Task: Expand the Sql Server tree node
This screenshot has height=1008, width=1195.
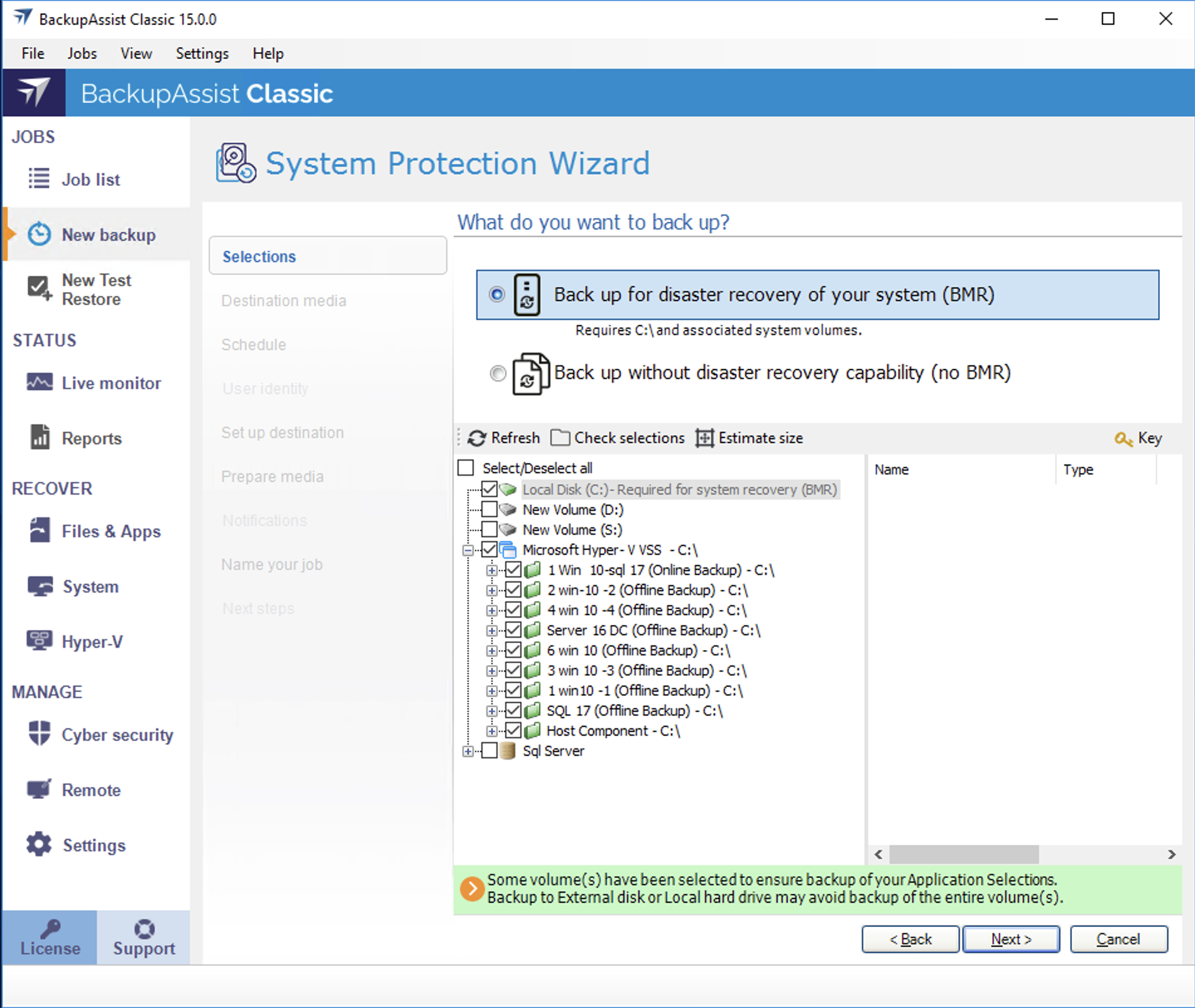Action: tap(467, 751)
